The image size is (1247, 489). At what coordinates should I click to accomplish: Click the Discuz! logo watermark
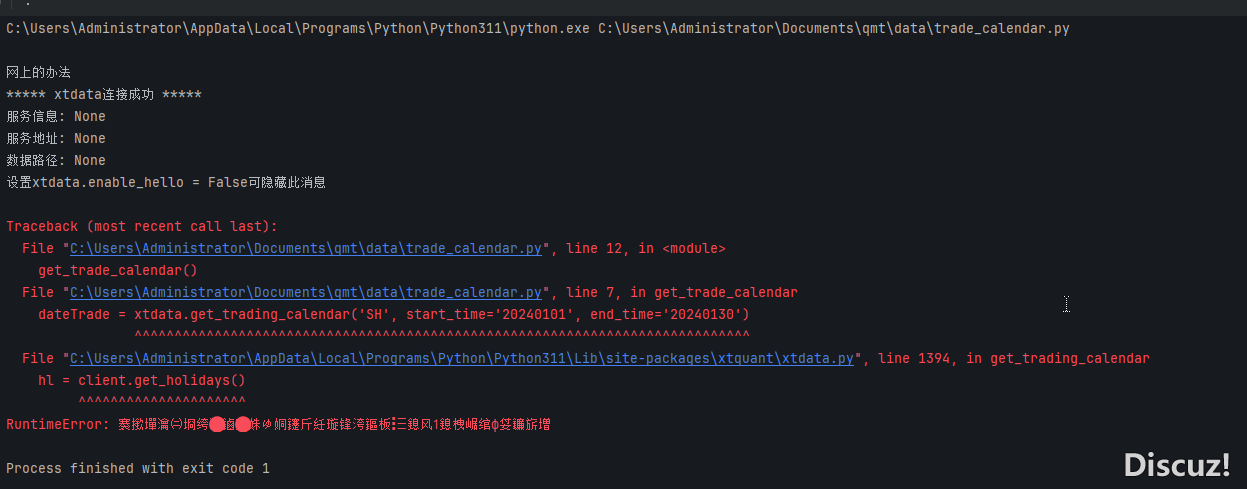(x=1177, y=465)
